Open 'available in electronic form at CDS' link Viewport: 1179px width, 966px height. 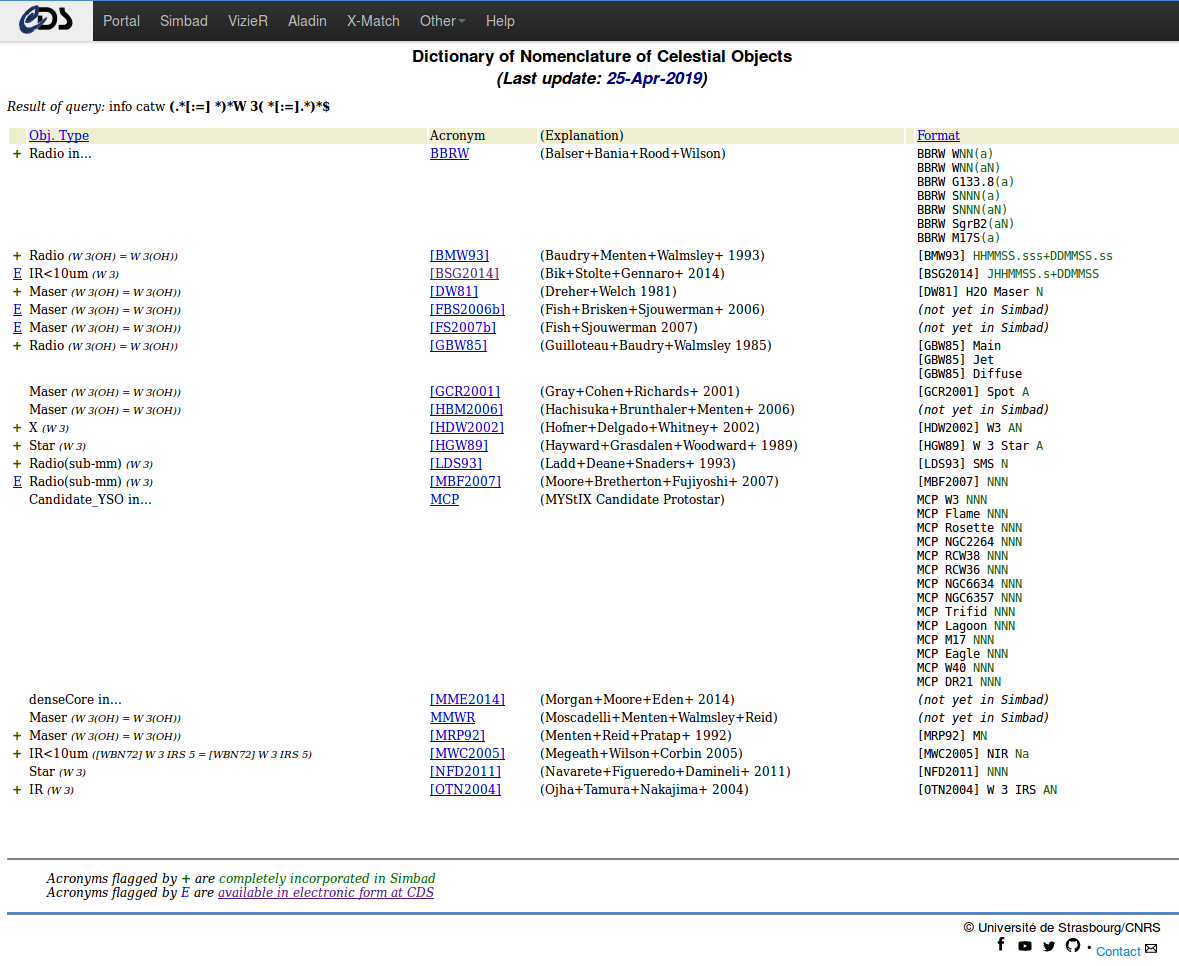326,893
